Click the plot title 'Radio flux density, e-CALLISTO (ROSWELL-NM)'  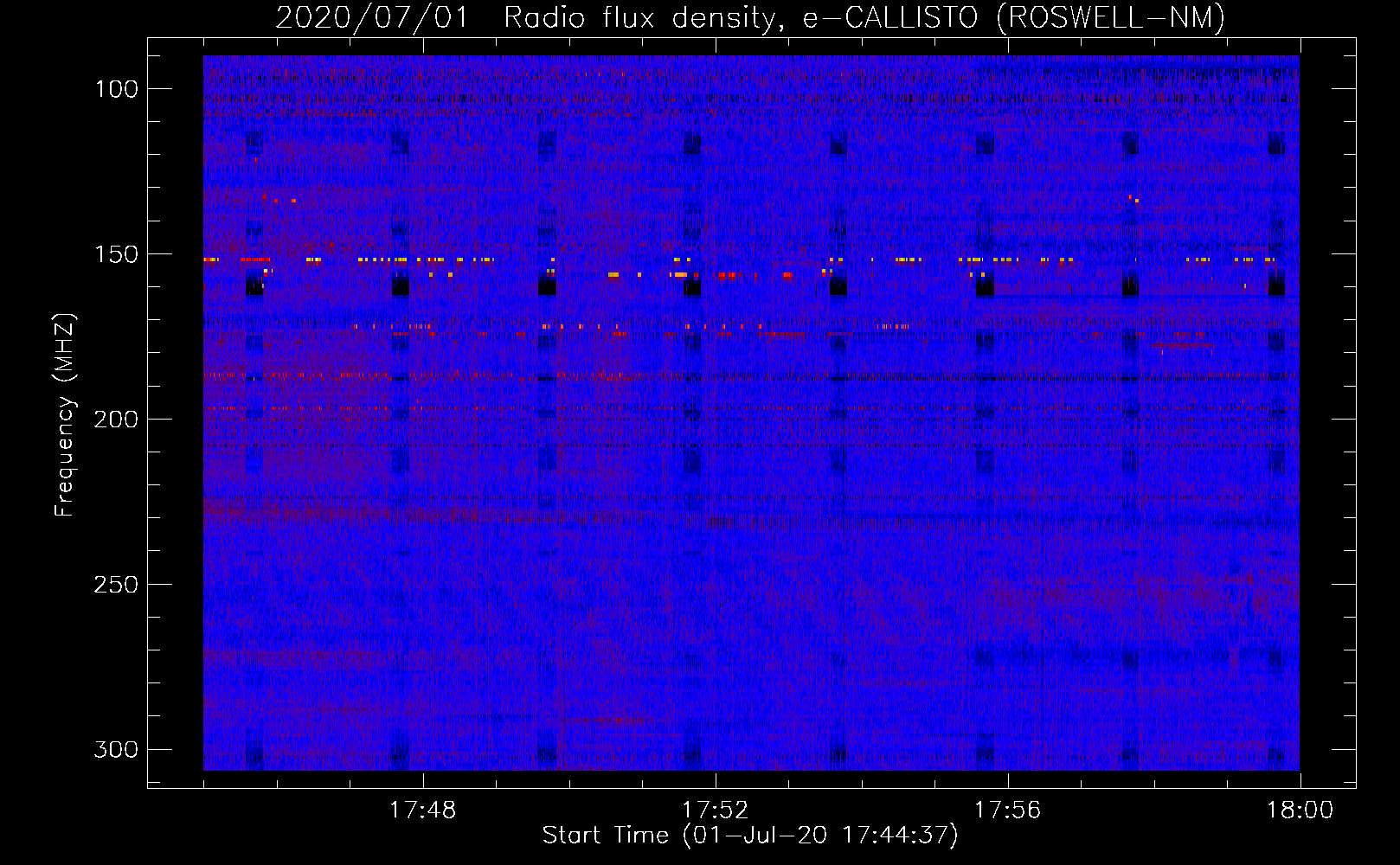coord(864,17)
